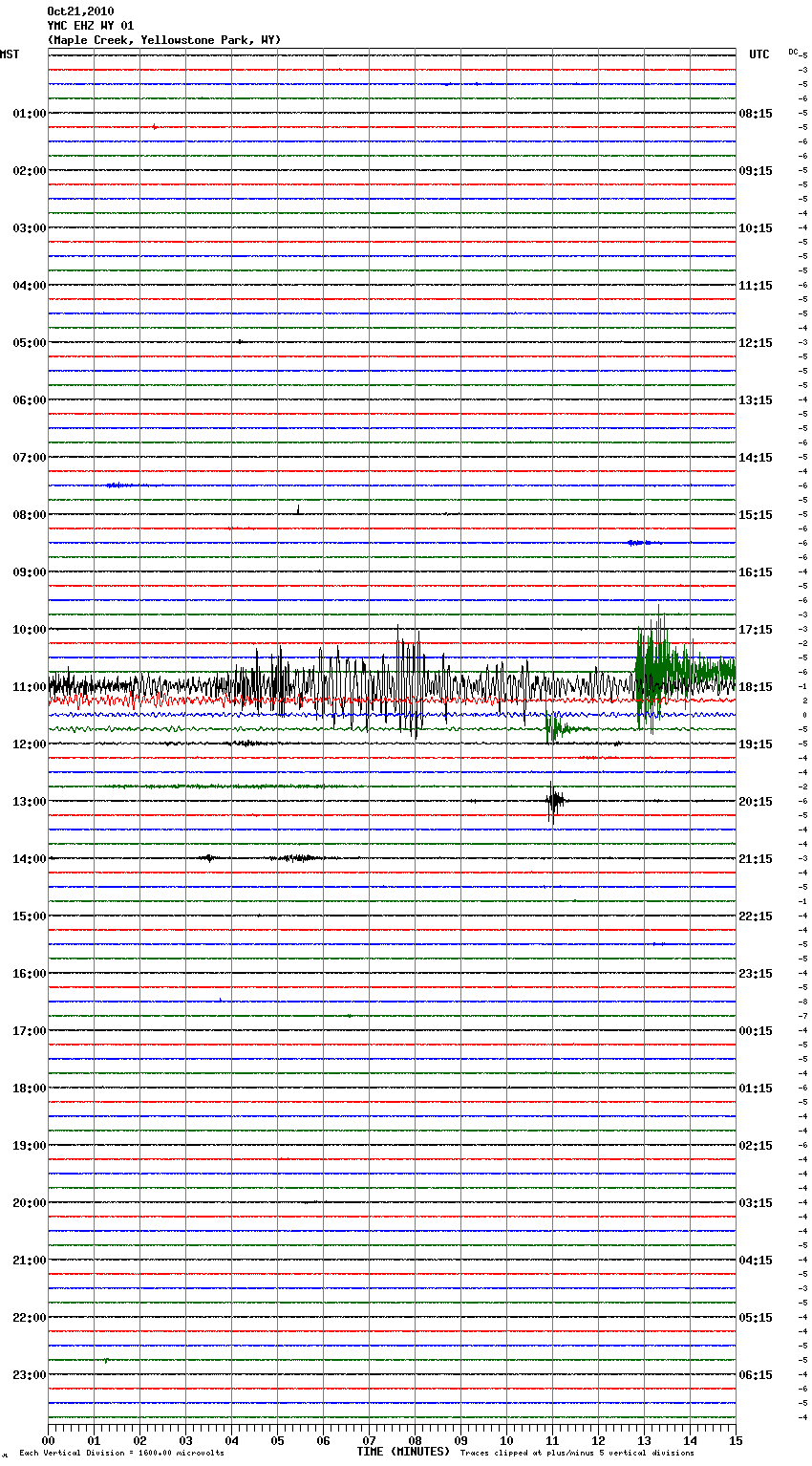Click the 08:15 UTC time label
The height and width of the screenshot is (1466, 812).
(x=756, y=114)
